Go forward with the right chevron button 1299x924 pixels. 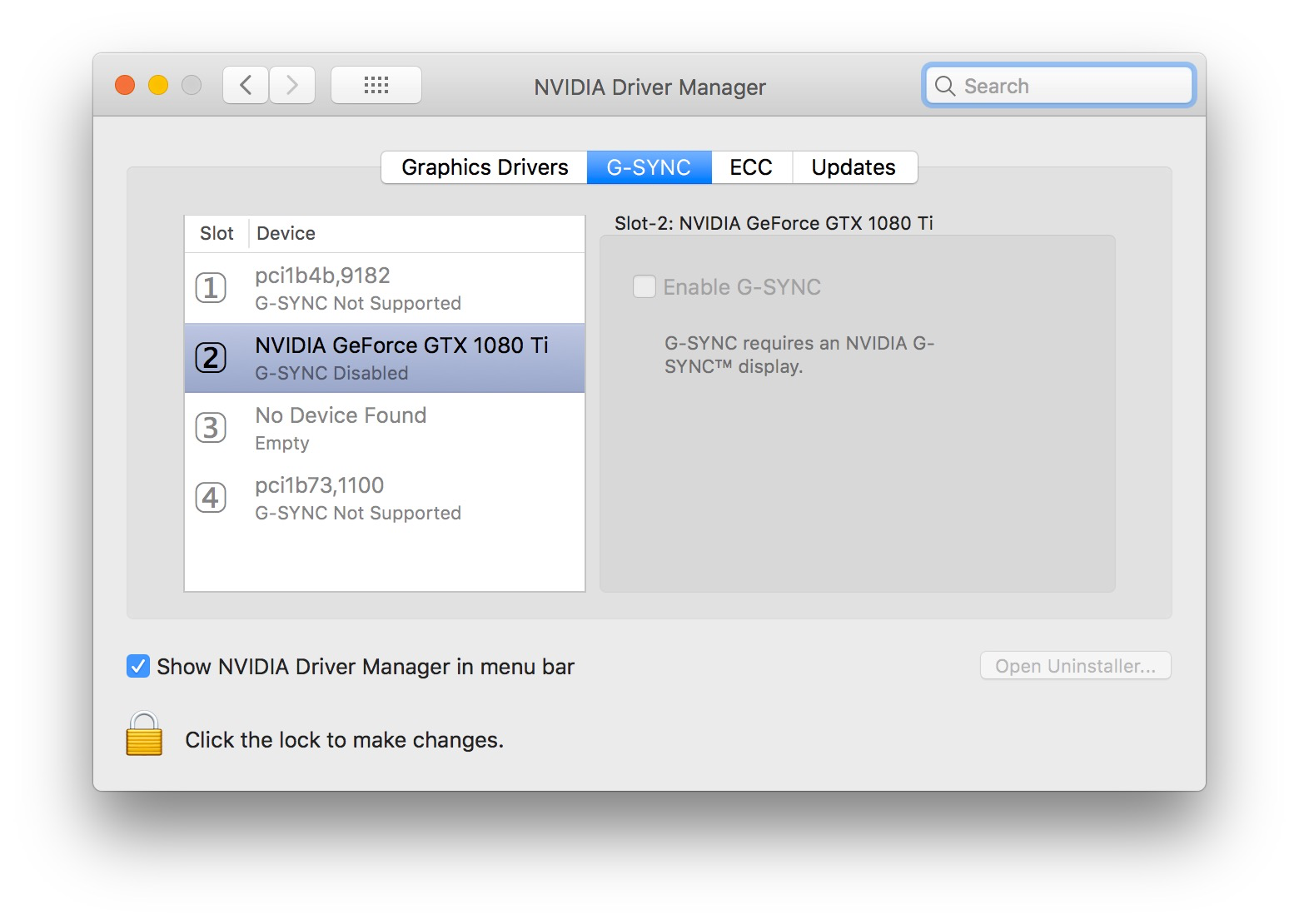point(292,85)
